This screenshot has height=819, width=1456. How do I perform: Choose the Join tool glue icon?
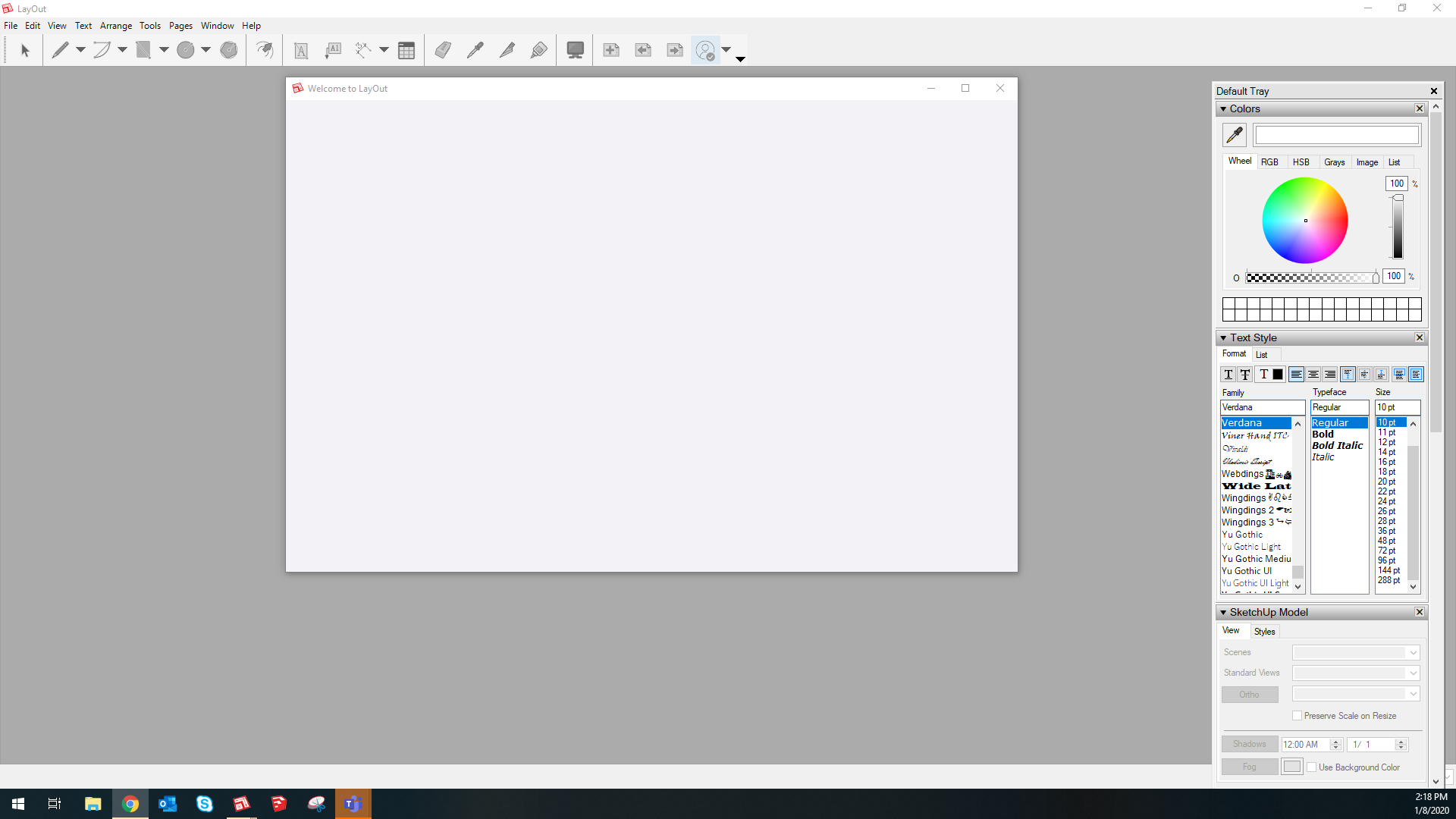[539, 50]
